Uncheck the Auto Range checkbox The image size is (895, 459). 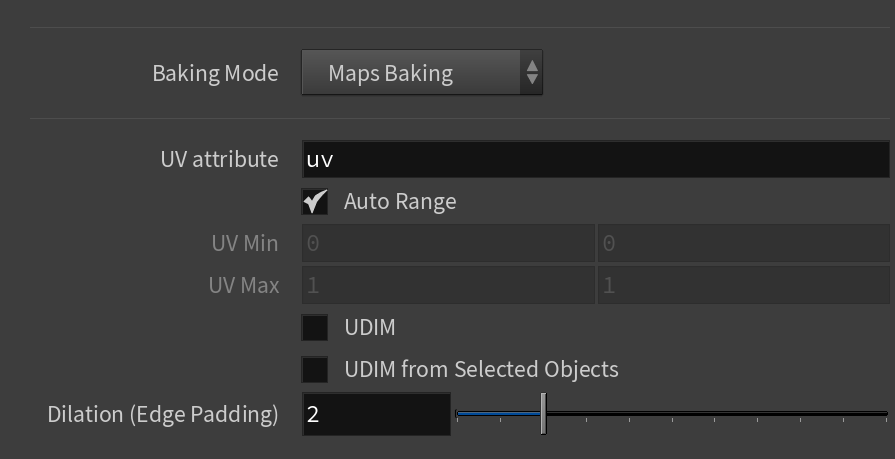click(315, 202)
